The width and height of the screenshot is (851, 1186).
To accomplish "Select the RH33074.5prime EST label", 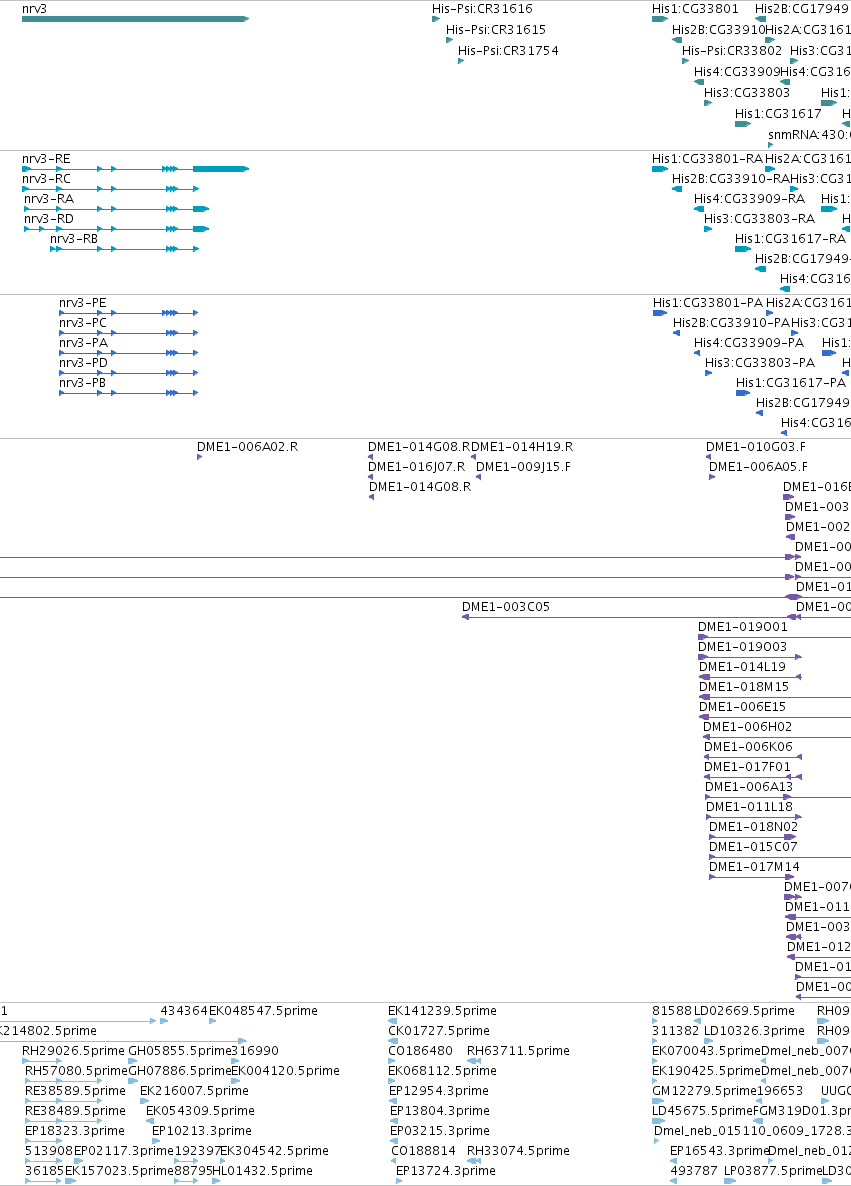I will pyautogui.click(x=518, y=1151).
